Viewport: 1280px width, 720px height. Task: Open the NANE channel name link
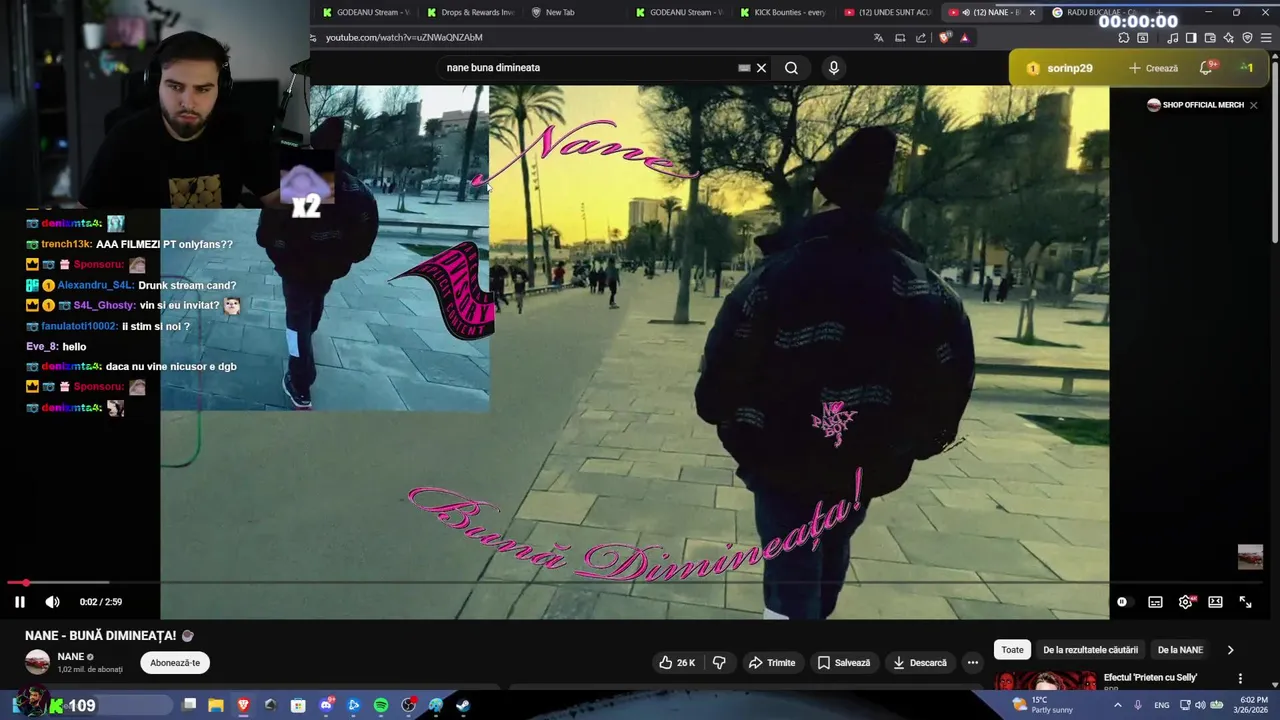(71, 657)
